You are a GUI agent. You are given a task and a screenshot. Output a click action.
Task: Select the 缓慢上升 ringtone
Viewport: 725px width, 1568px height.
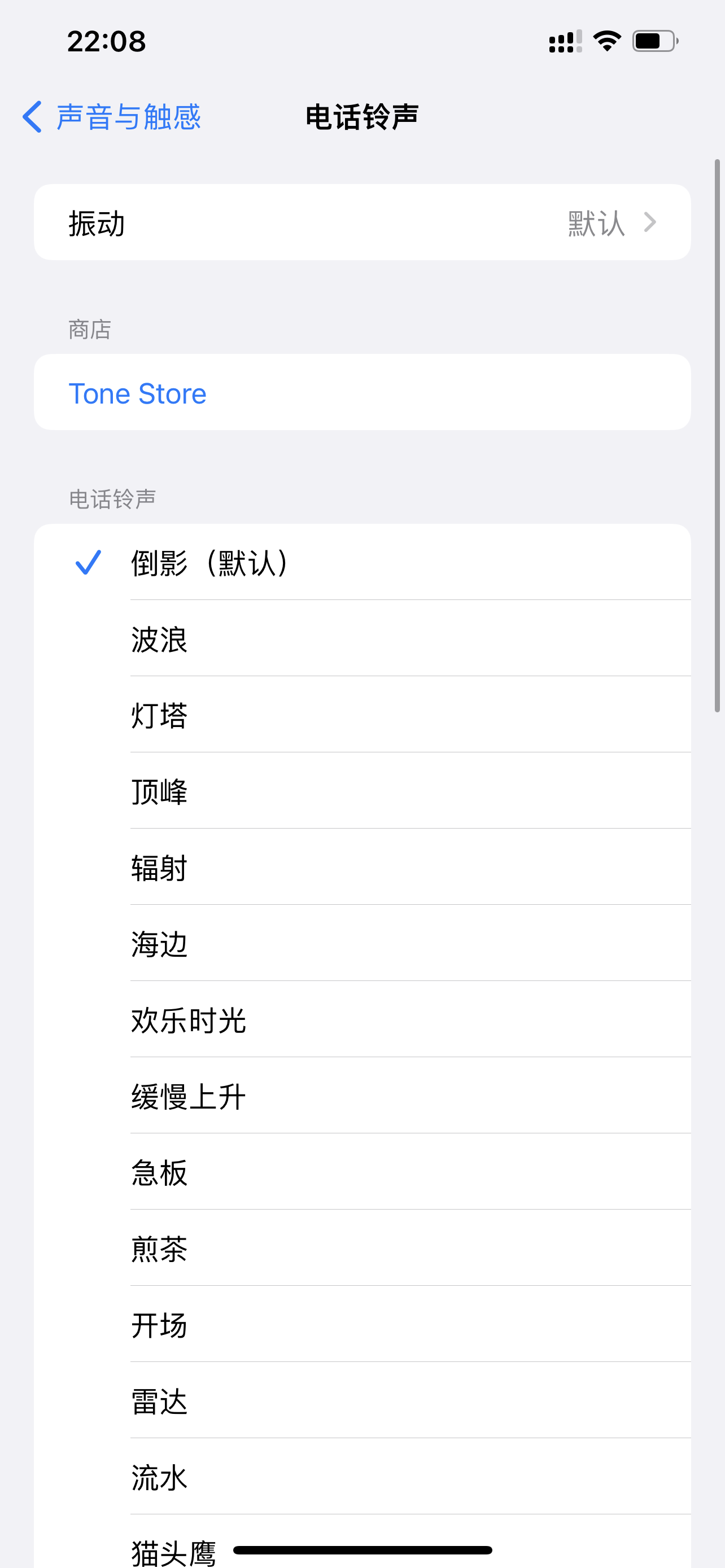pyautogui.click(x=189, y=1096)
